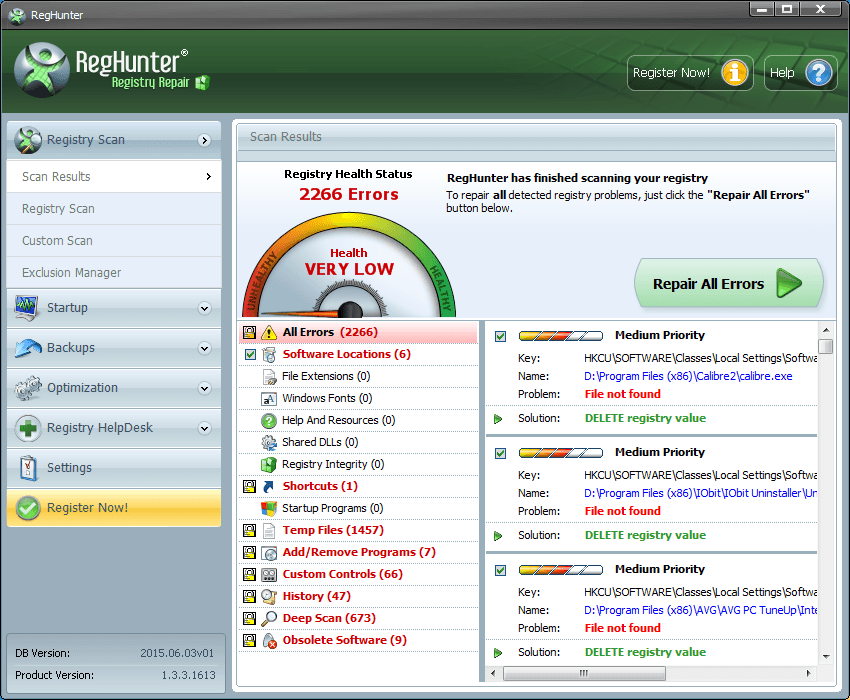Toggle the Temp Files category checkbox
The image size is (850, 700).
point(249,530)
